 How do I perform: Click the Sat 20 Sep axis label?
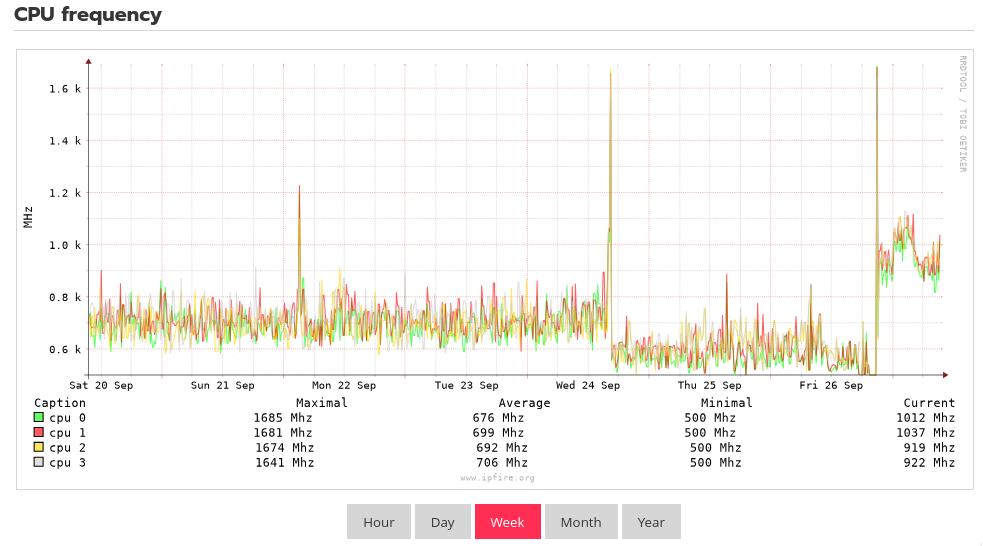101,385
